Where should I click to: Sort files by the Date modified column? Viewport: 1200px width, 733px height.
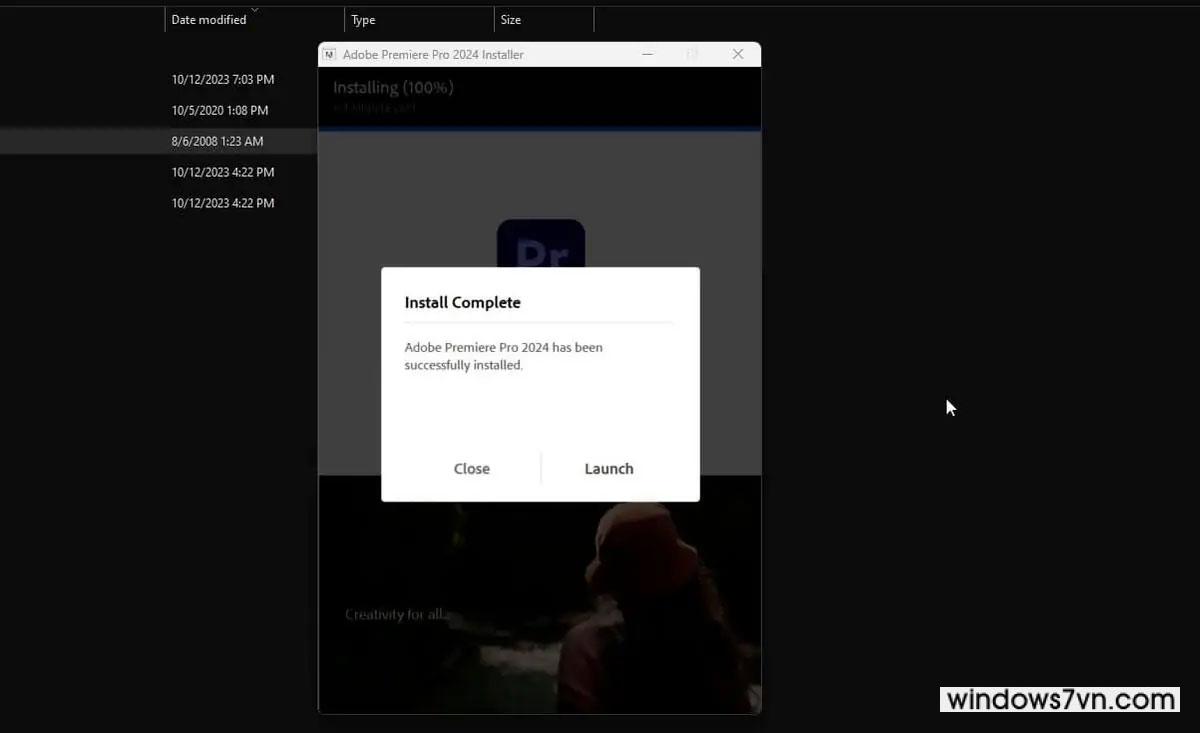pyautogui.click(x=209, y=20)
